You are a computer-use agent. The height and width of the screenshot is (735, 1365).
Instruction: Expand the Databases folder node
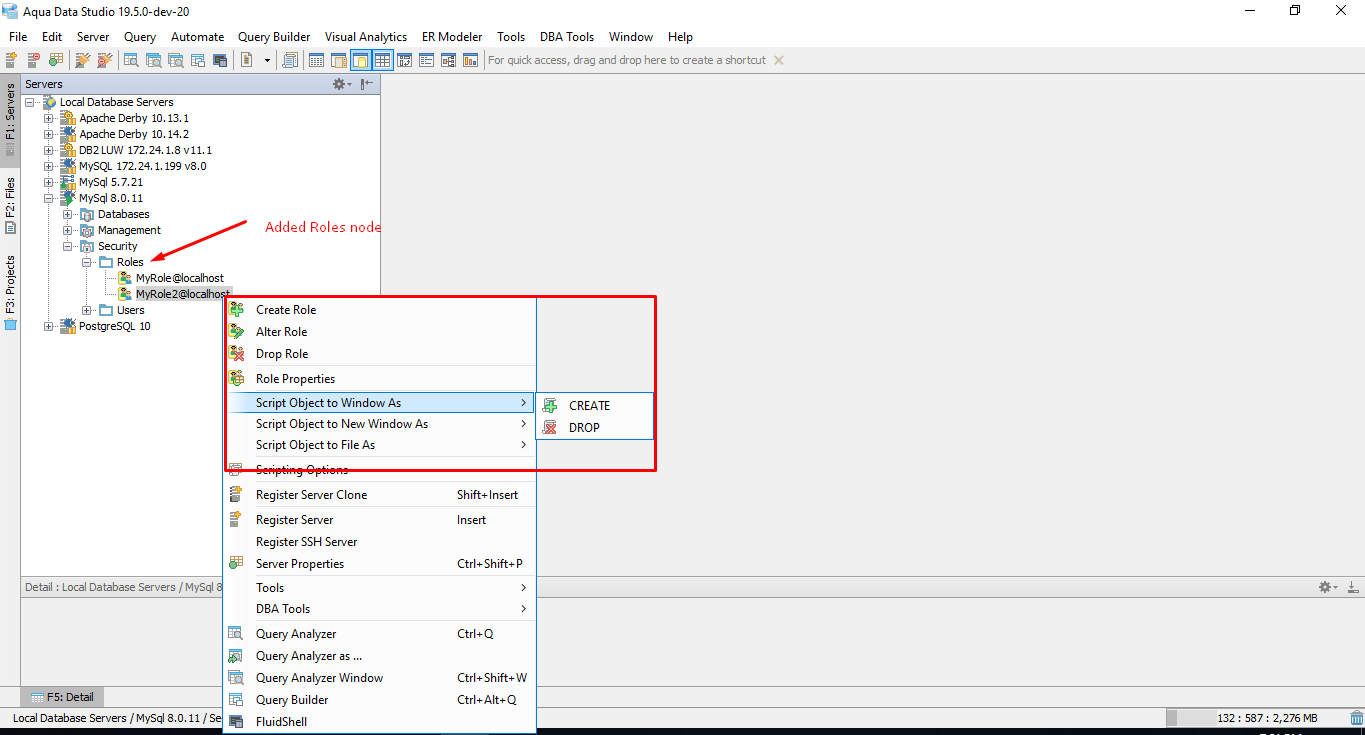pos(67,214)
